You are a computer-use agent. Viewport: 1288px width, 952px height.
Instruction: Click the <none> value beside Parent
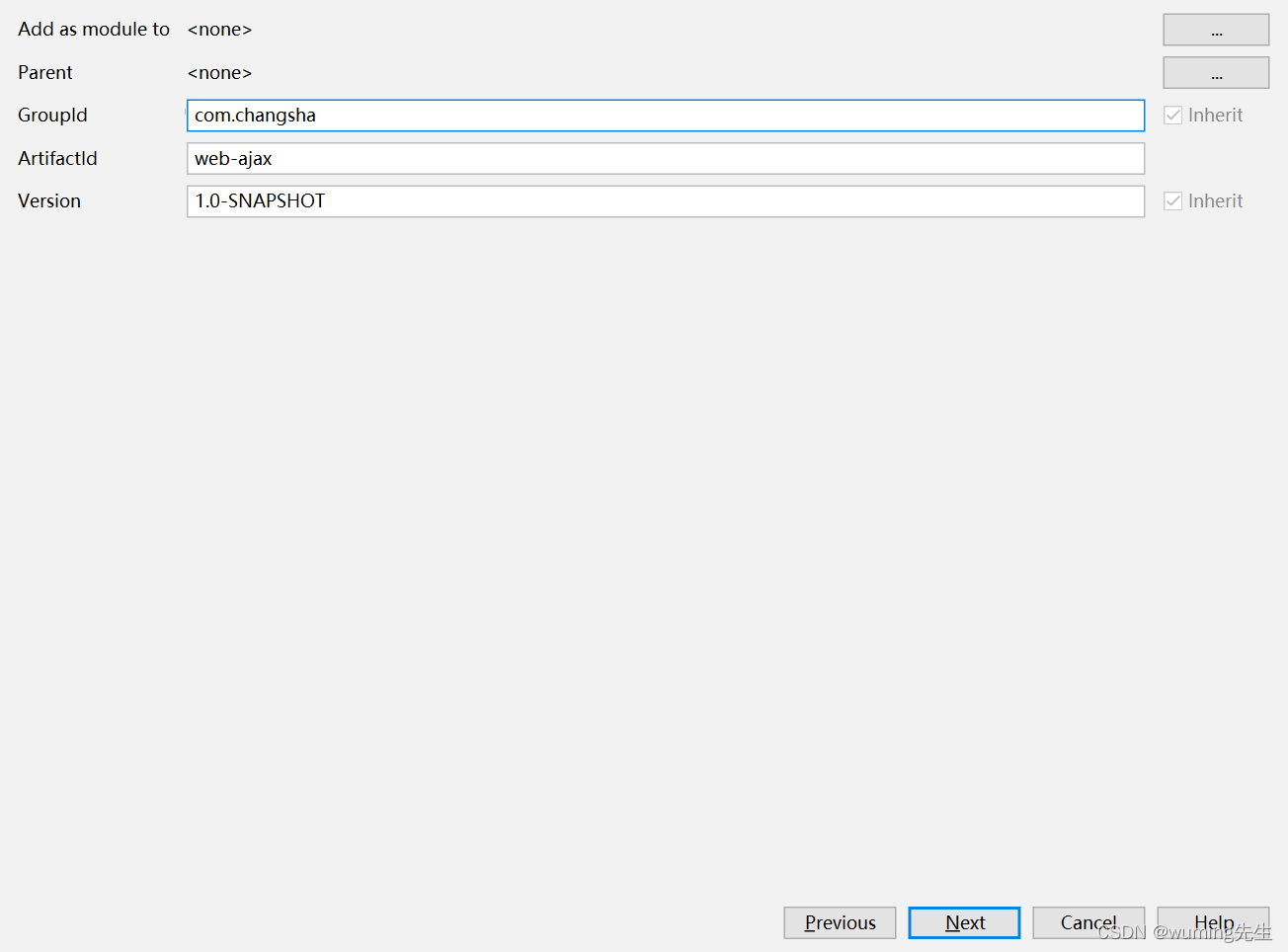pos(219,73)
